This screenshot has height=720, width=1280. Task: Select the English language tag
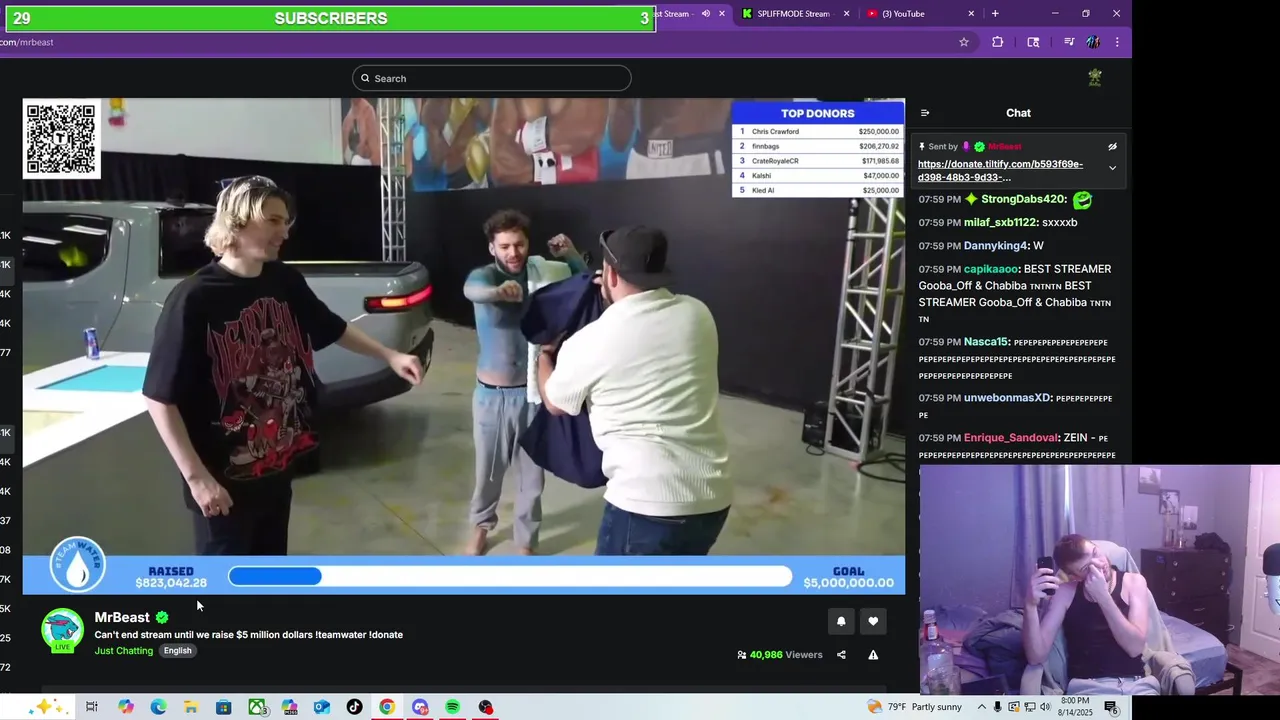(x=177, y=651)
